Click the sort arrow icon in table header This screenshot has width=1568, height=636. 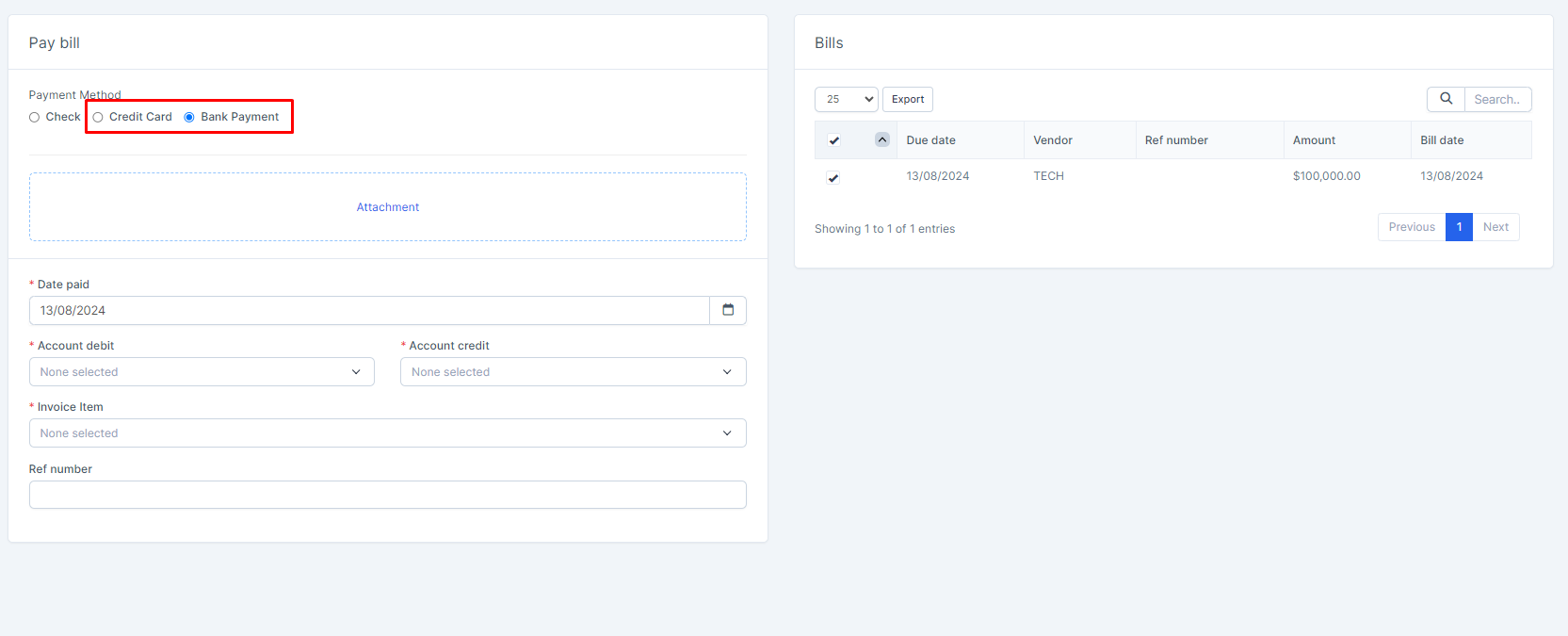[x=881, y=139]
